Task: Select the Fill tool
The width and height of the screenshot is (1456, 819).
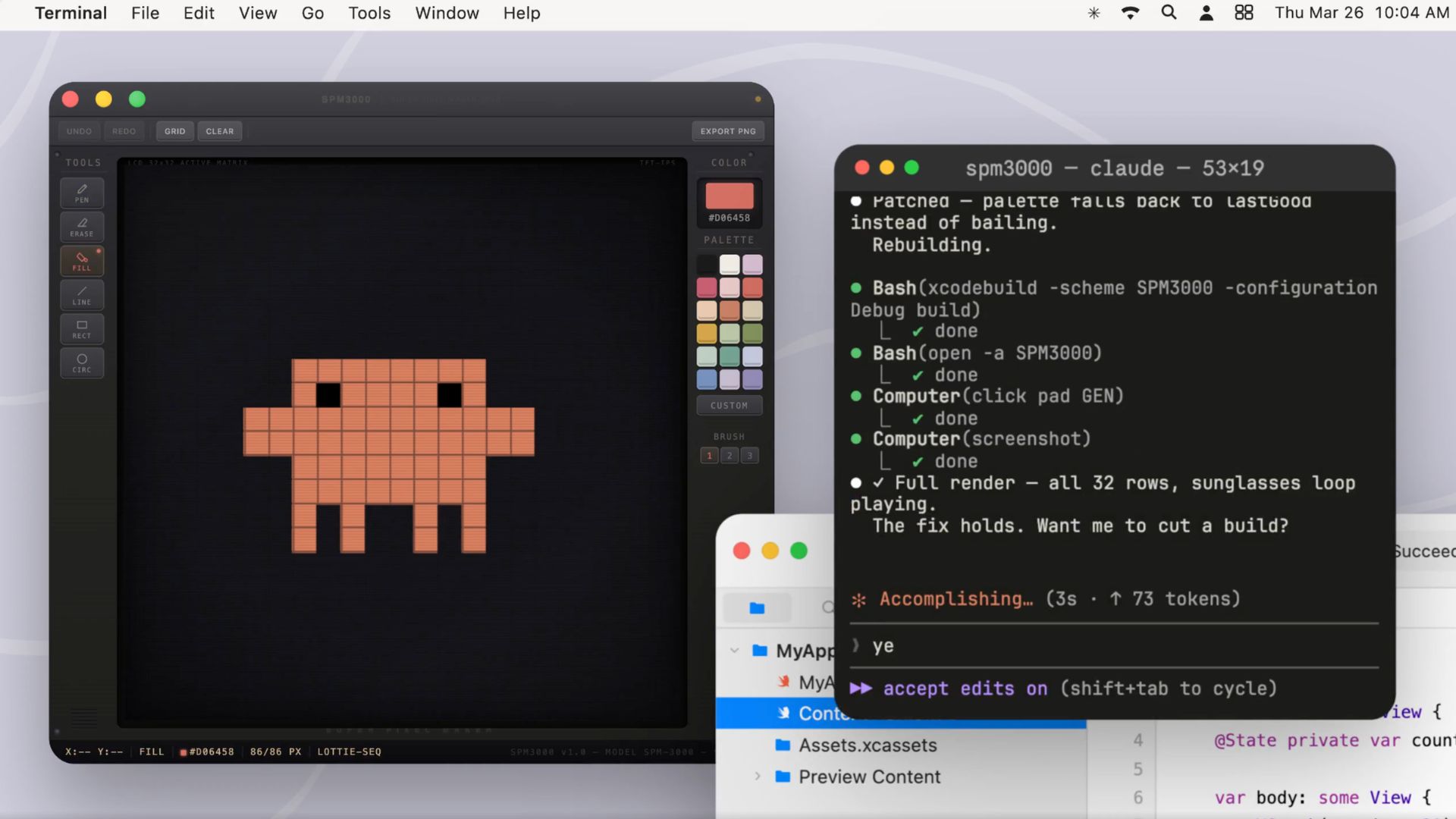Action: 82,261
